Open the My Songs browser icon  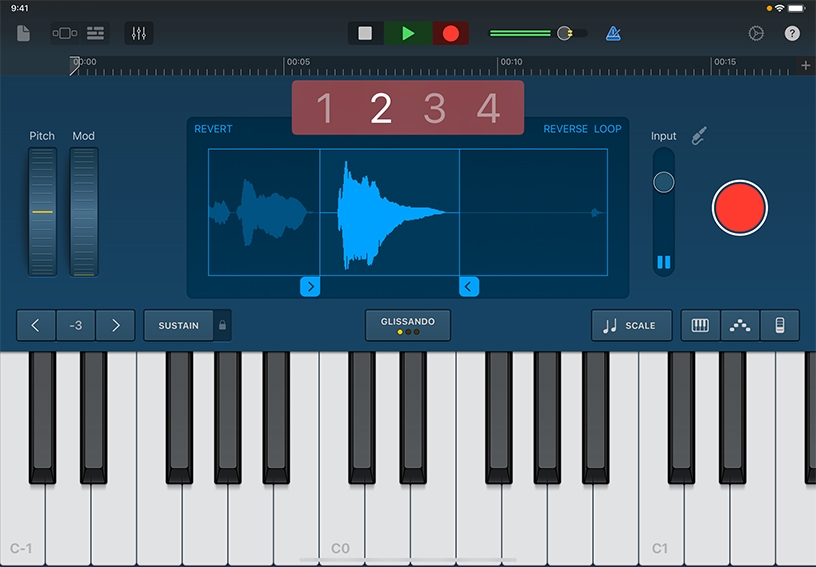(24, 33)
